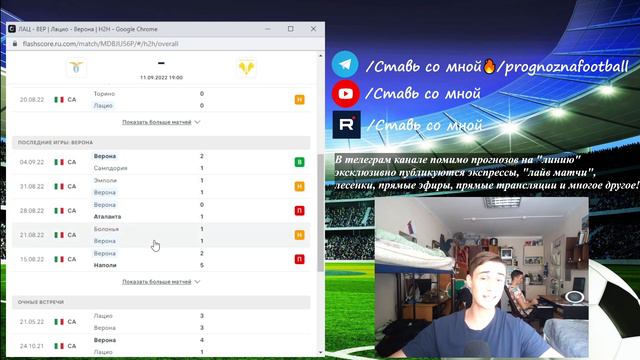This screenshot has width=640, height=360.
Task: Open the Лацио vs Верона 21.05.22 head-to-head match
Action: 161,322
